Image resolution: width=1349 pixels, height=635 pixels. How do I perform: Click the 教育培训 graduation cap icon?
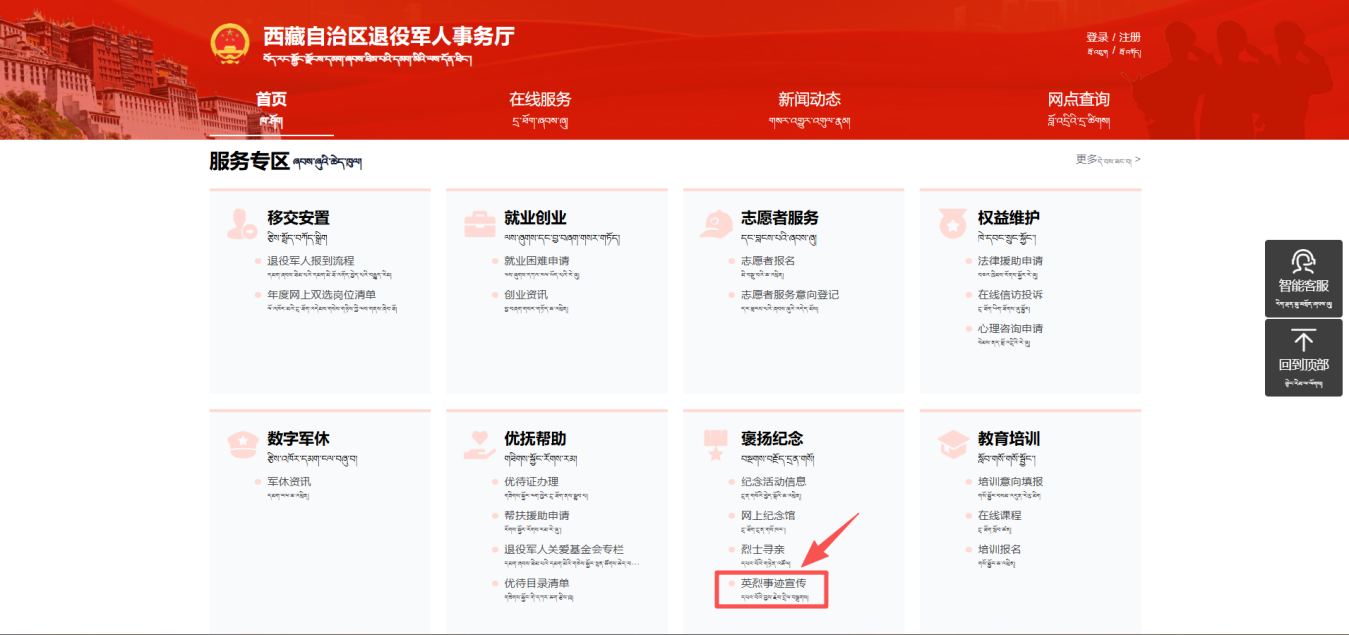[953, 445]
